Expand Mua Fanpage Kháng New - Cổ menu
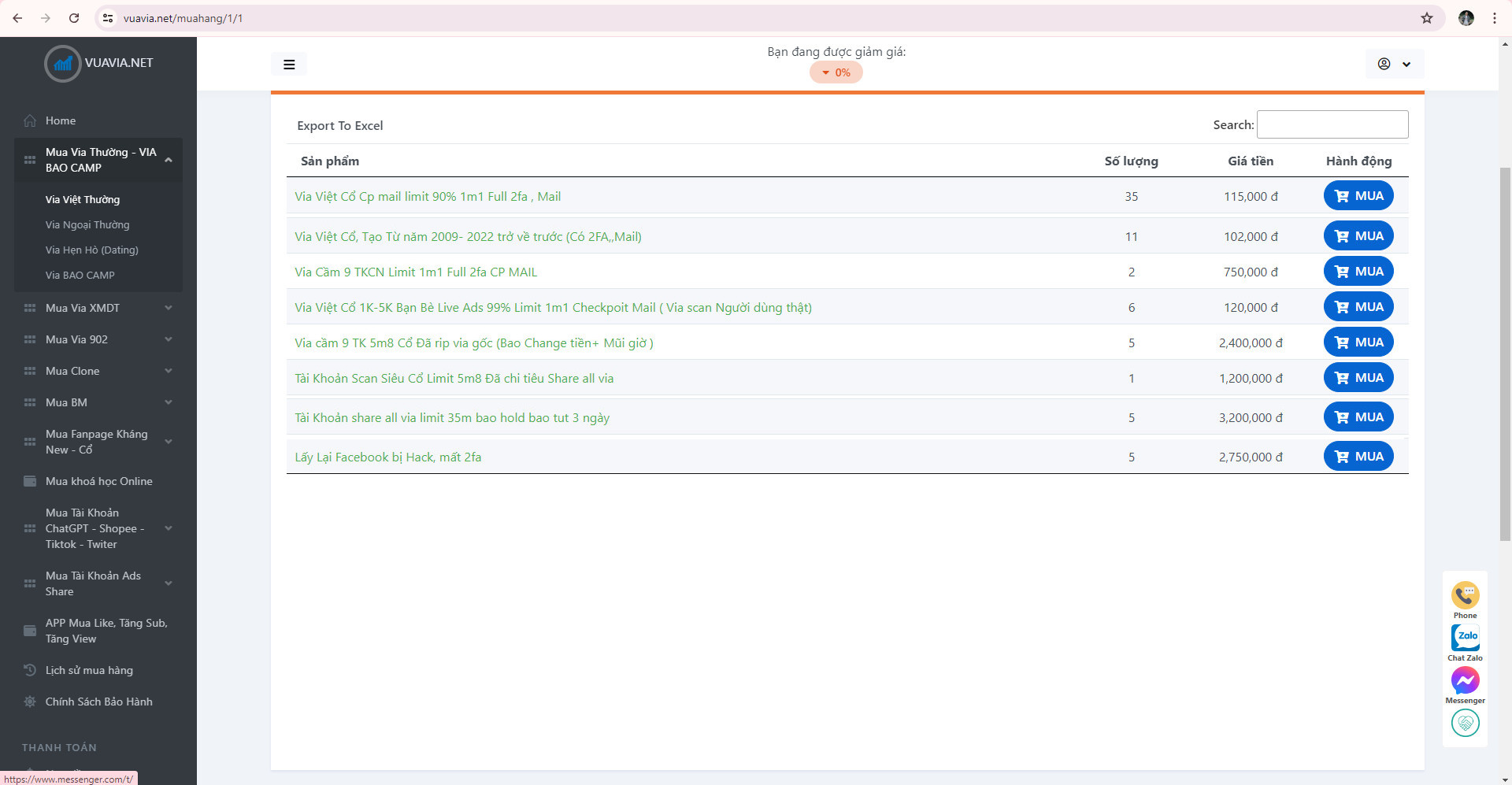This screenshot has height=785, width=1512. click(x=98, y=442)
